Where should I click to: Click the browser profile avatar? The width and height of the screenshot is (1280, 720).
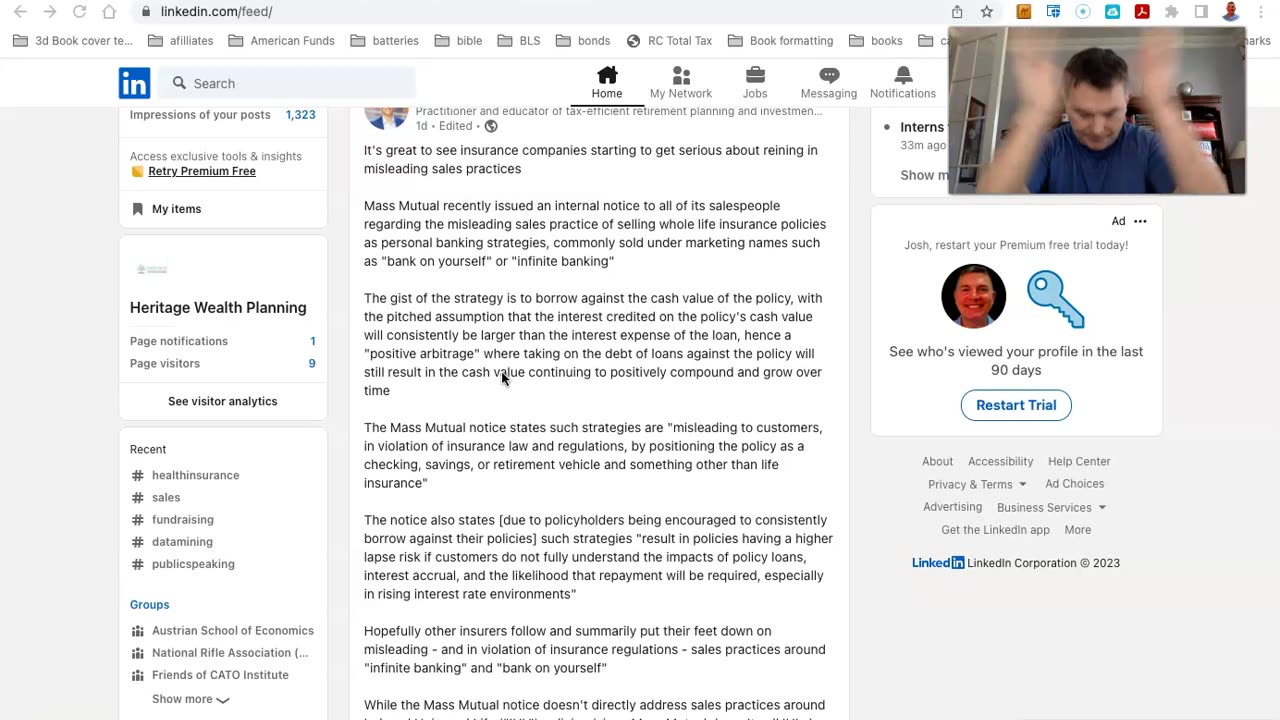1232,12
